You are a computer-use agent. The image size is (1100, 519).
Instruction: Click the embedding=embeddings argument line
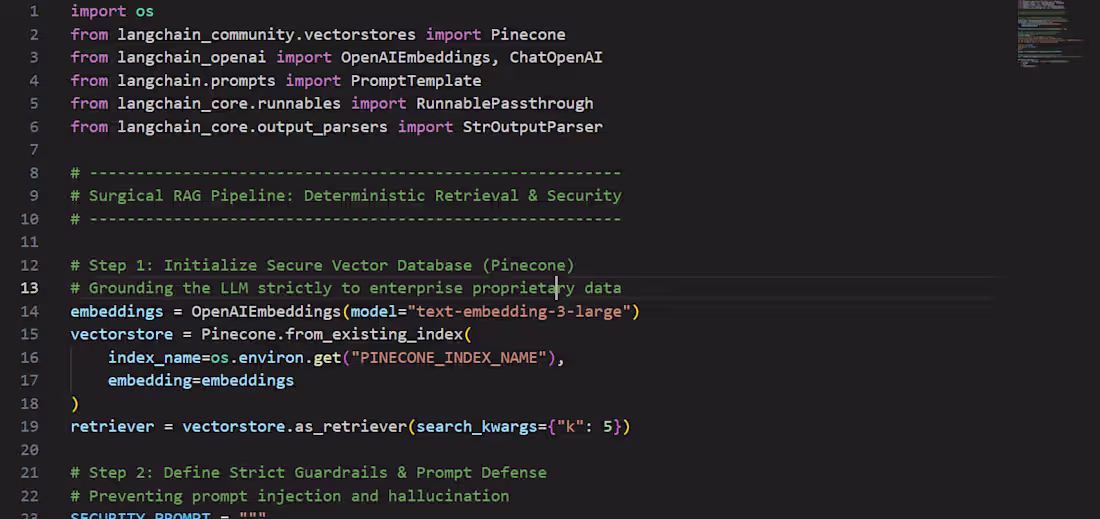(x=201, y=381)
